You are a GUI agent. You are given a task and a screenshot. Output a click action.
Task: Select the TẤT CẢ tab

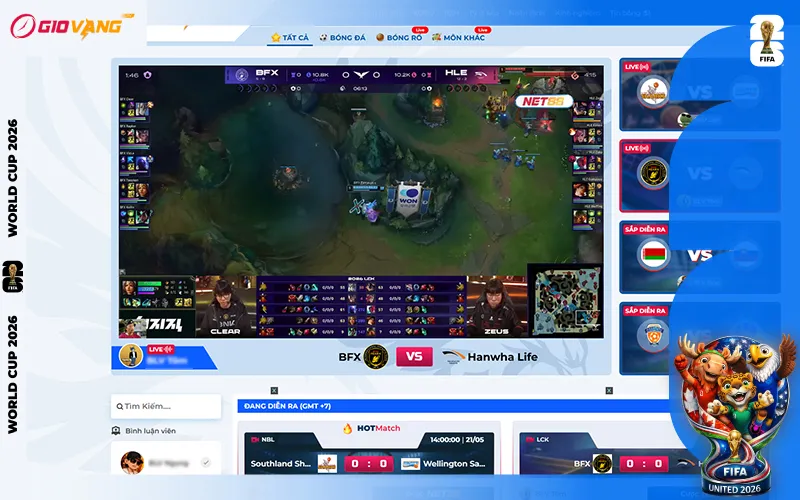point(290,37)
